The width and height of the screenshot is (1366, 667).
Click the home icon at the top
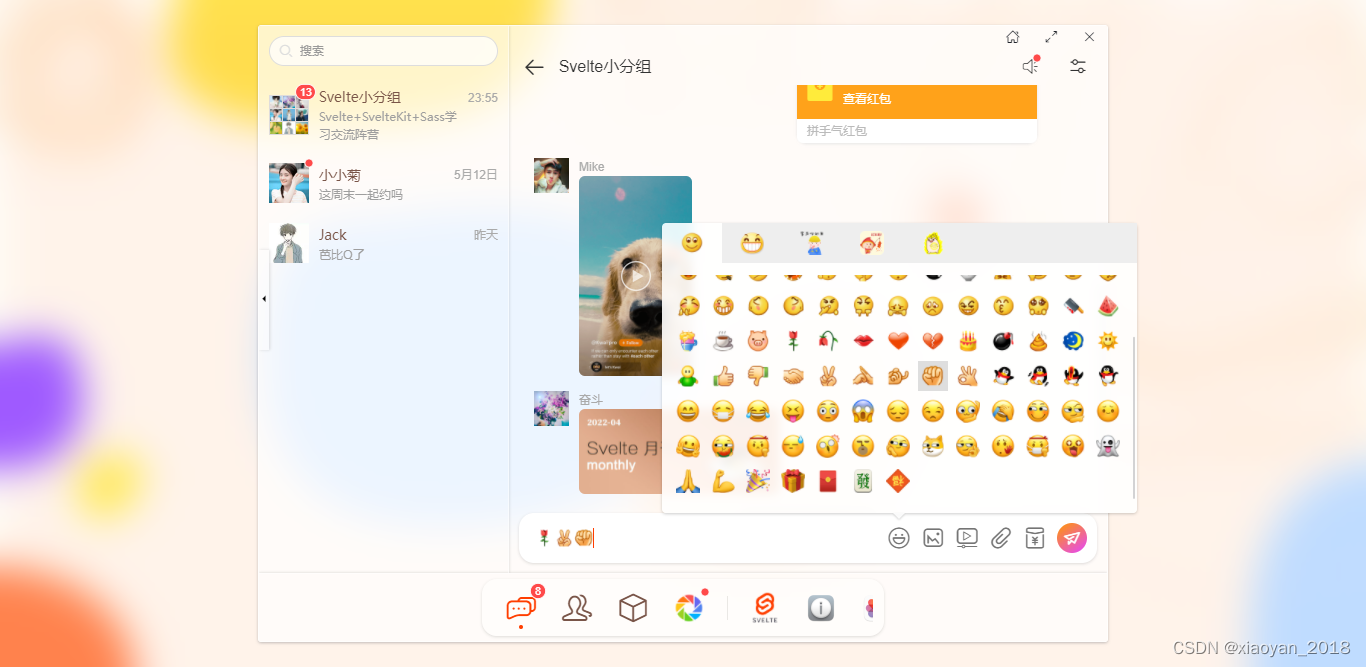tap(1012, 36)
